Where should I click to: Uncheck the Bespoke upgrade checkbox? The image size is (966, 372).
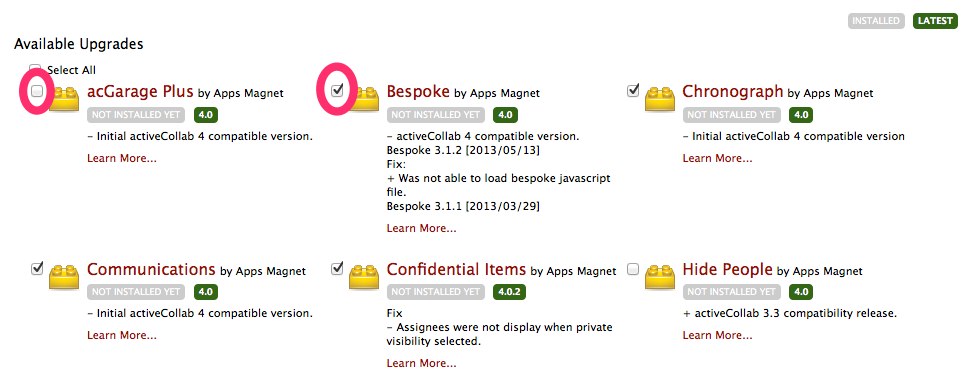click(x=337, y=91)
